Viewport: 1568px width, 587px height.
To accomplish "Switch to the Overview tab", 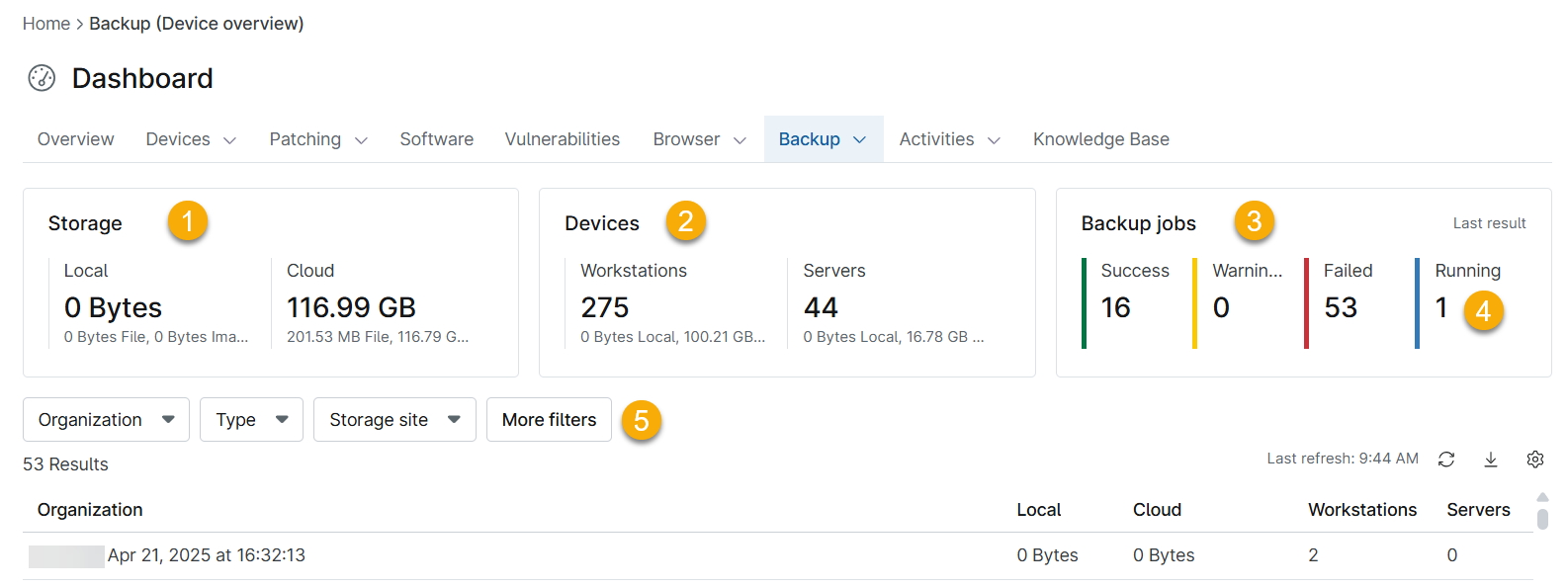I will click(x=75, y=139).
